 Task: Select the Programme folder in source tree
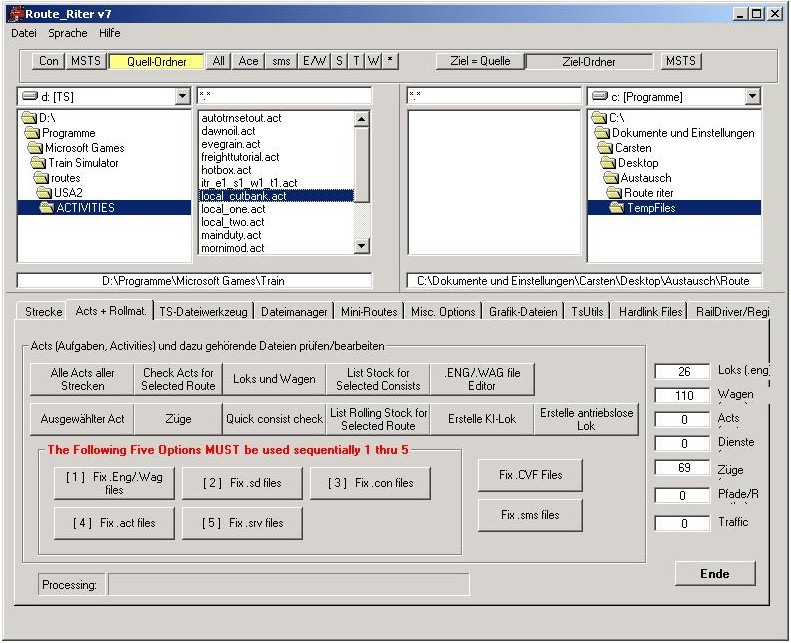tap(60, 133)
